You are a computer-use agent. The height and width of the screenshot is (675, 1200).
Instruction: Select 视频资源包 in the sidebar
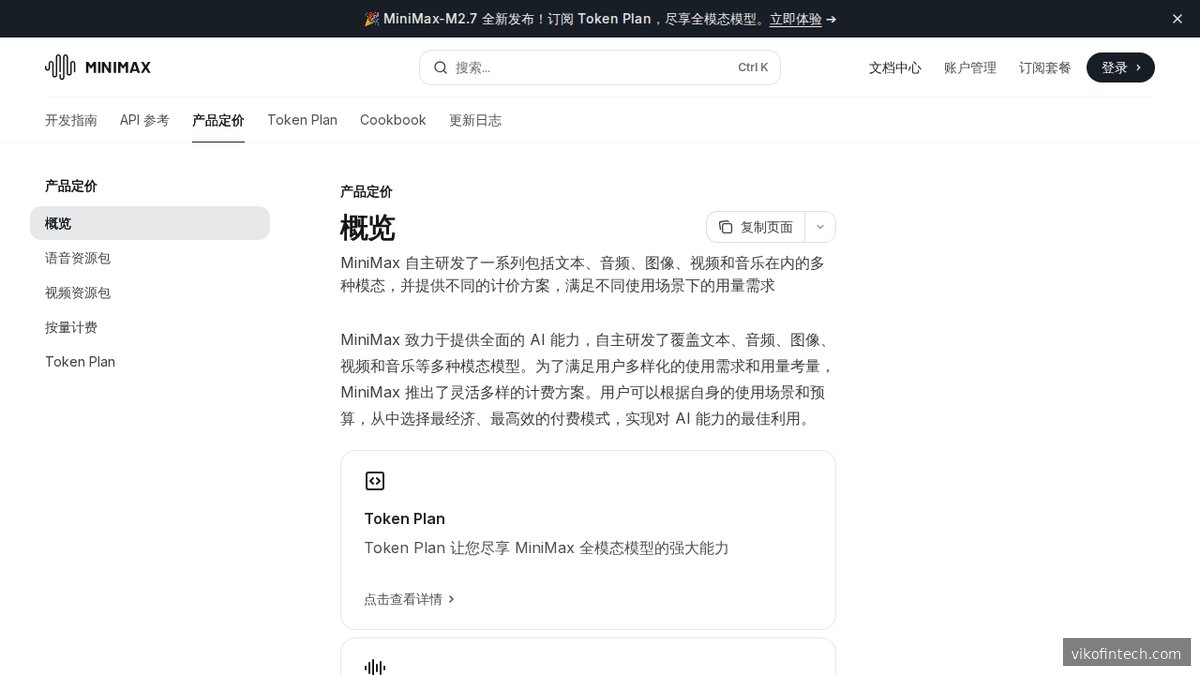point(78,293)
